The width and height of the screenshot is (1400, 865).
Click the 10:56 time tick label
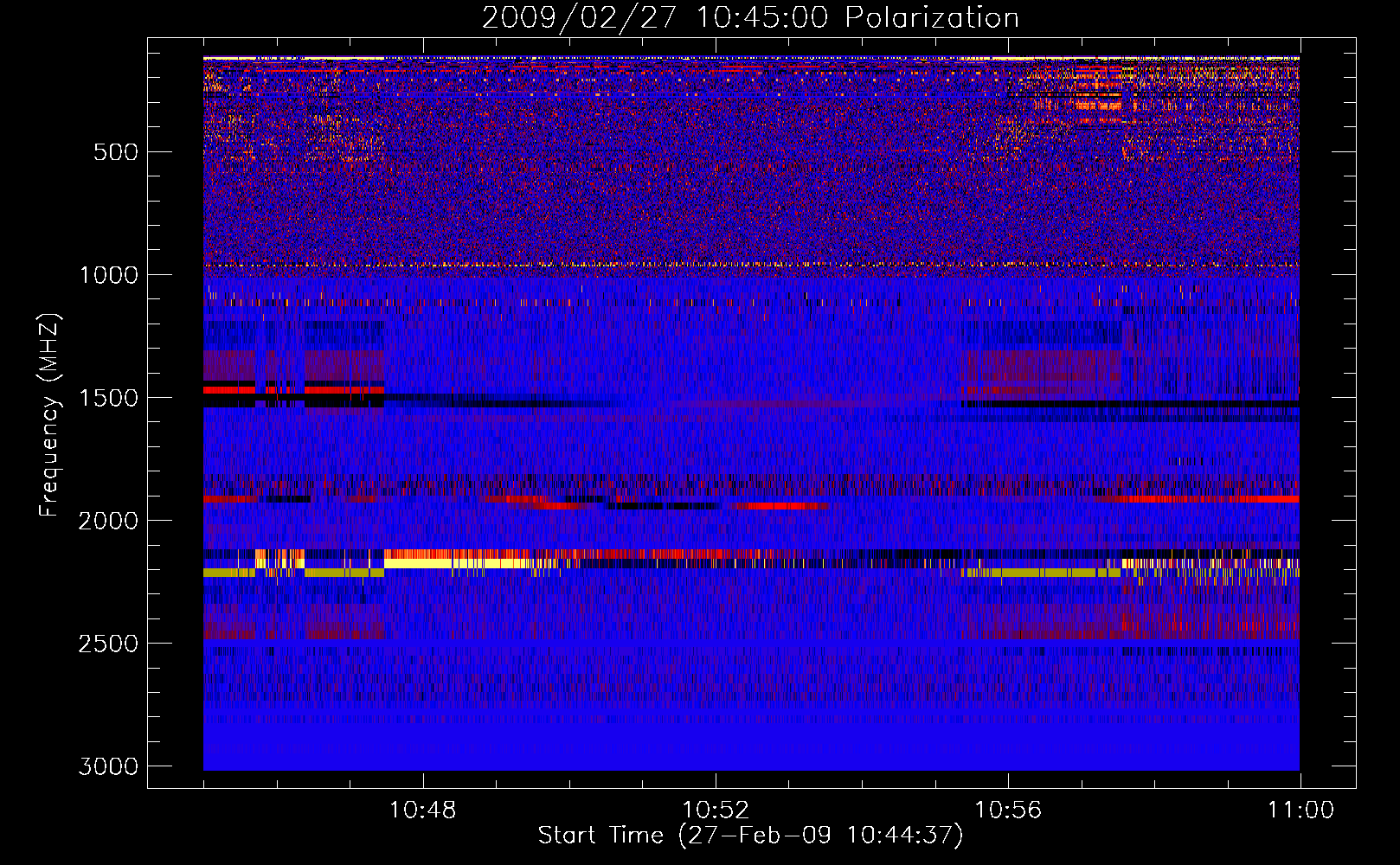1008,811
